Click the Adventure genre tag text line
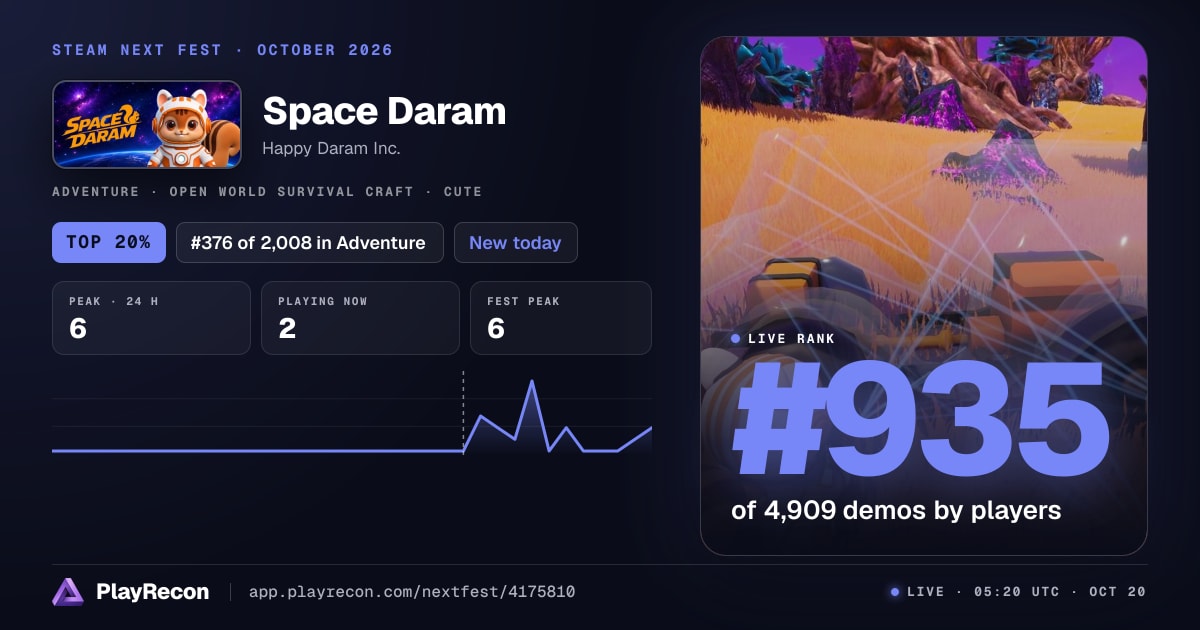1200x630 pixels. pos(267,191)
